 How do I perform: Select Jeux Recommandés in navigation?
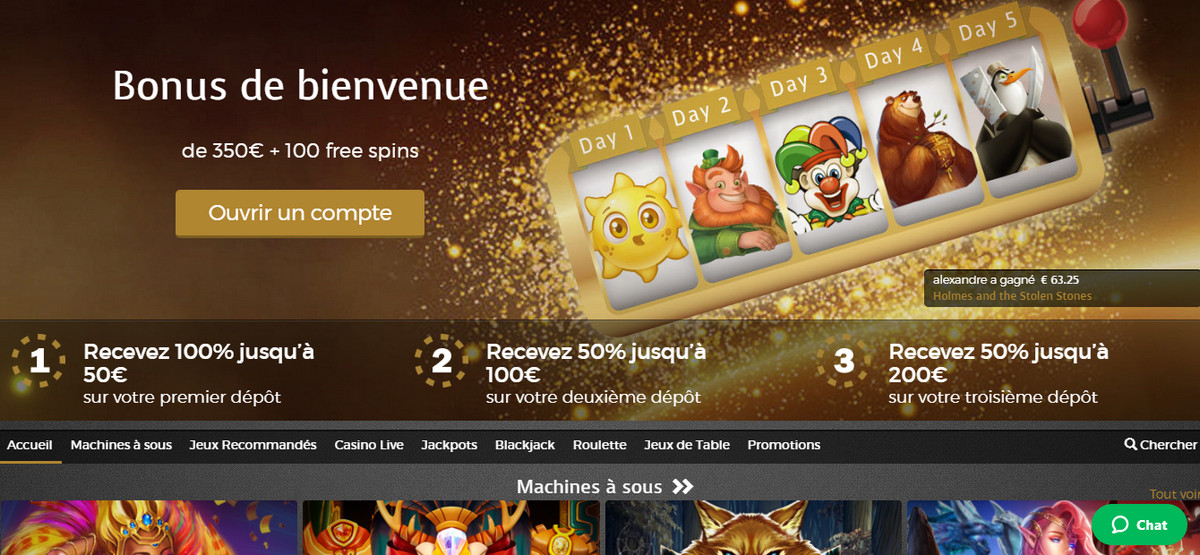(x=253, y=445)
